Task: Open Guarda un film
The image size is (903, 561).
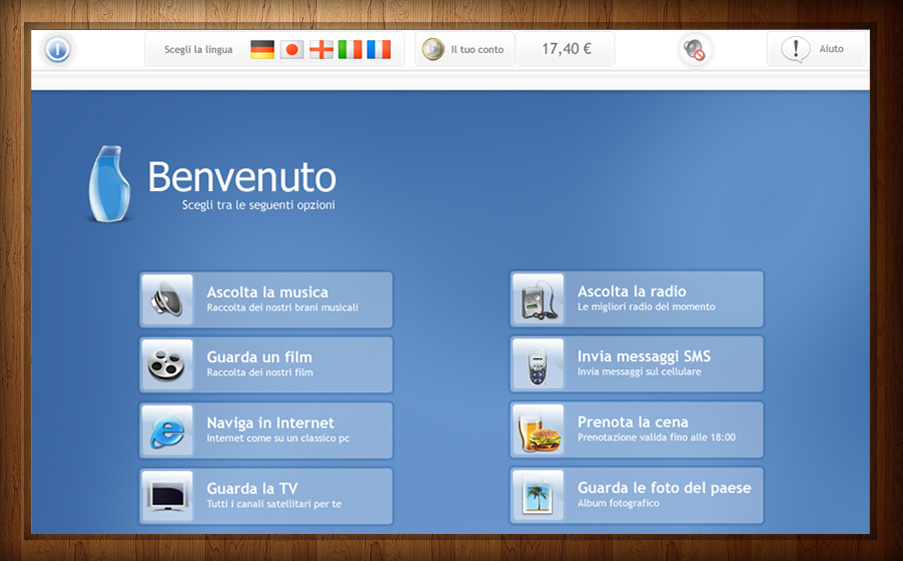Action: tap(266, 365)
